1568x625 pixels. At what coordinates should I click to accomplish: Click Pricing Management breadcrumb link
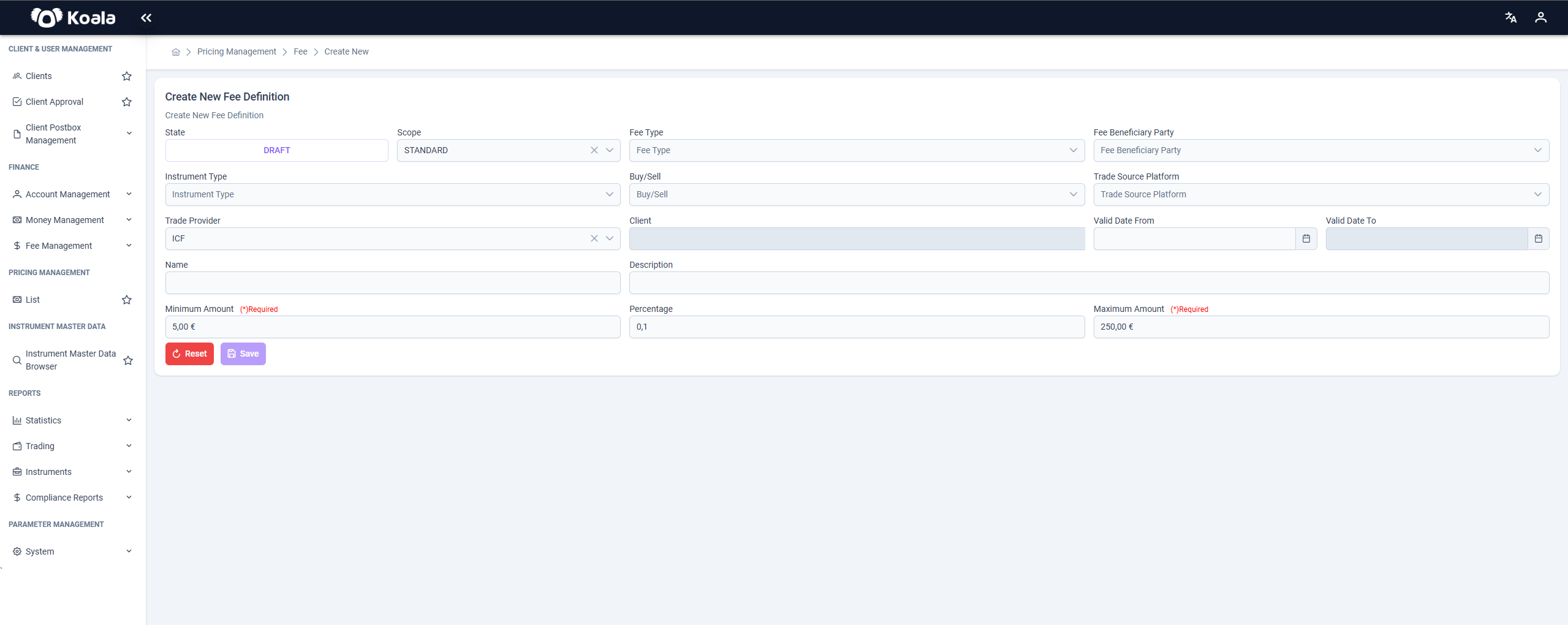point(237,52)
